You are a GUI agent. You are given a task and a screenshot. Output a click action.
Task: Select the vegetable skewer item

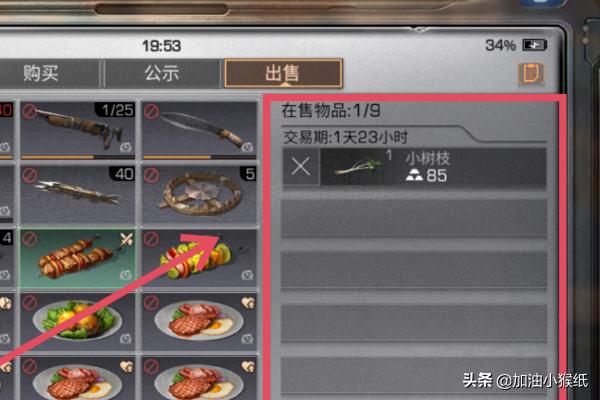coord(199,258)
